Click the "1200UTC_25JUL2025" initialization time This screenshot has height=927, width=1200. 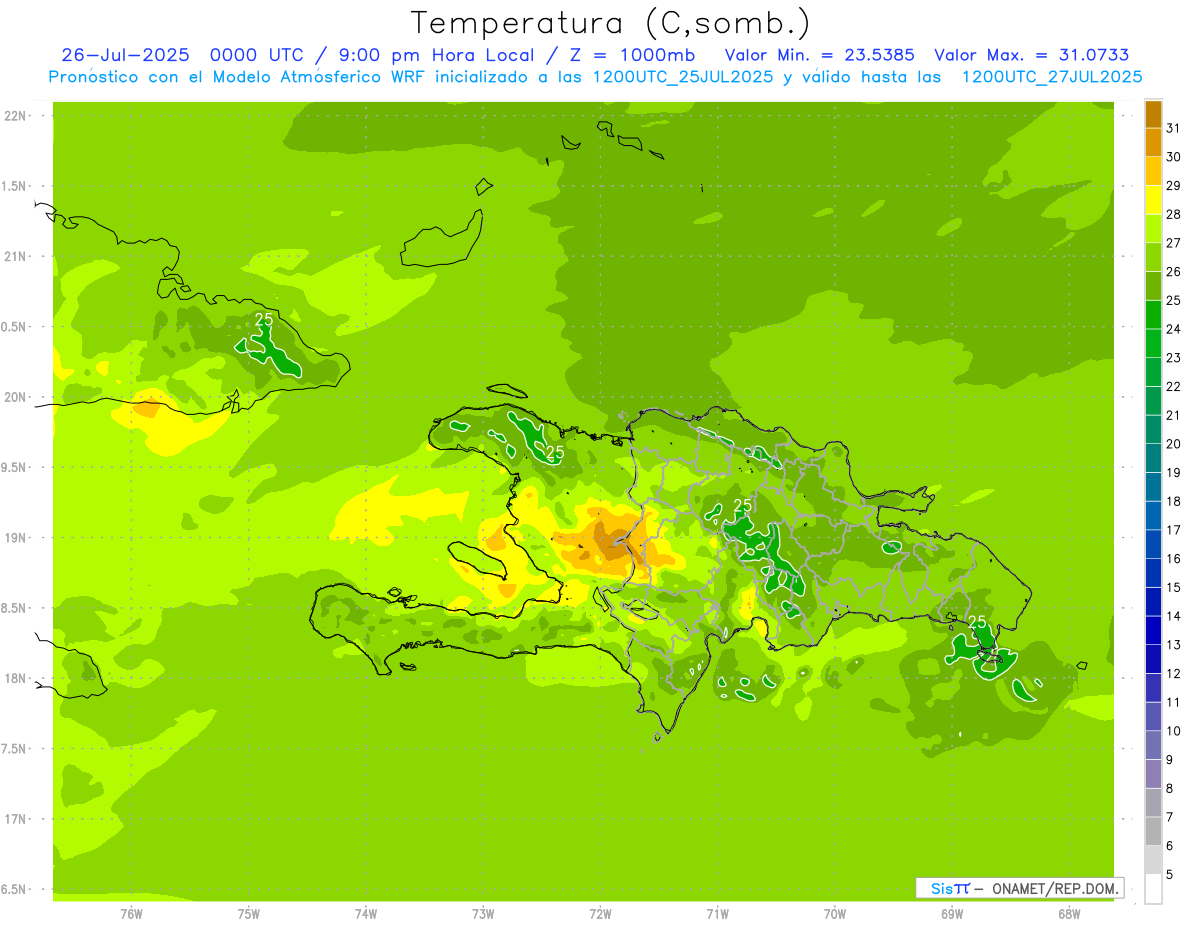pyautogui.click(x=683, y=77)
